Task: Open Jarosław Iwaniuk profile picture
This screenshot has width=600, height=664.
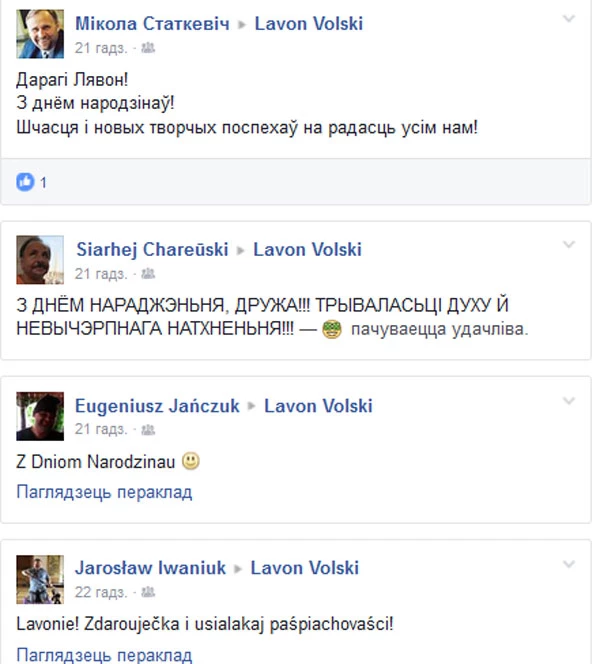Action: coord(40,579)
